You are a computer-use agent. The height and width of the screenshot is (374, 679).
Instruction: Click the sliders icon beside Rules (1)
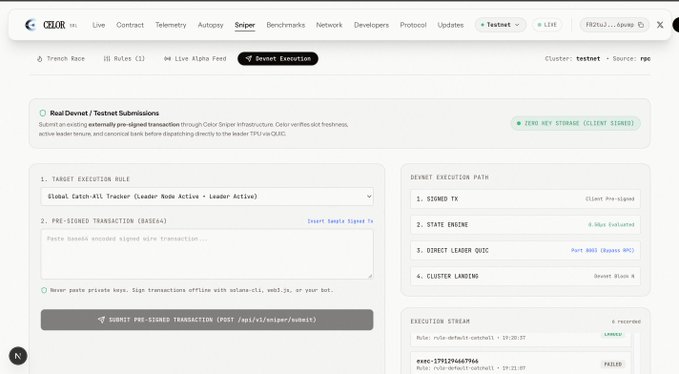coord(107,59)
